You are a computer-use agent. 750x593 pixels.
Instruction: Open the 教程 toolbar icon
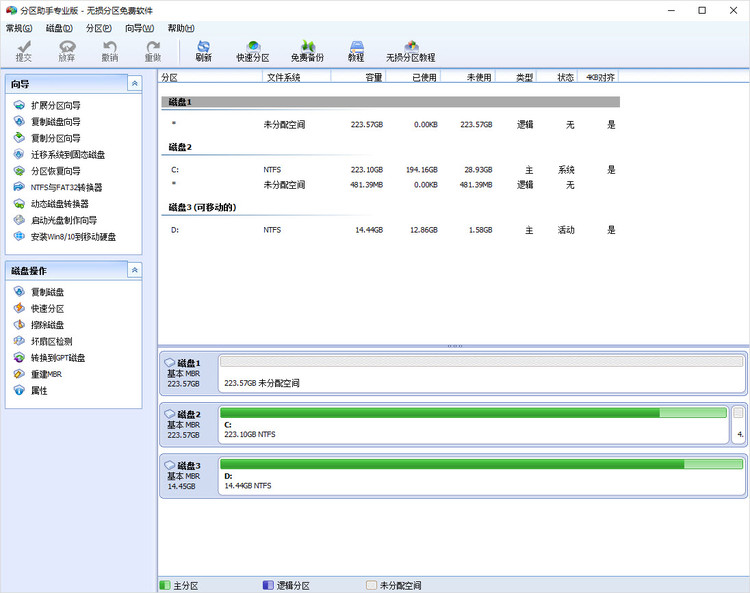tap(356, 51)
